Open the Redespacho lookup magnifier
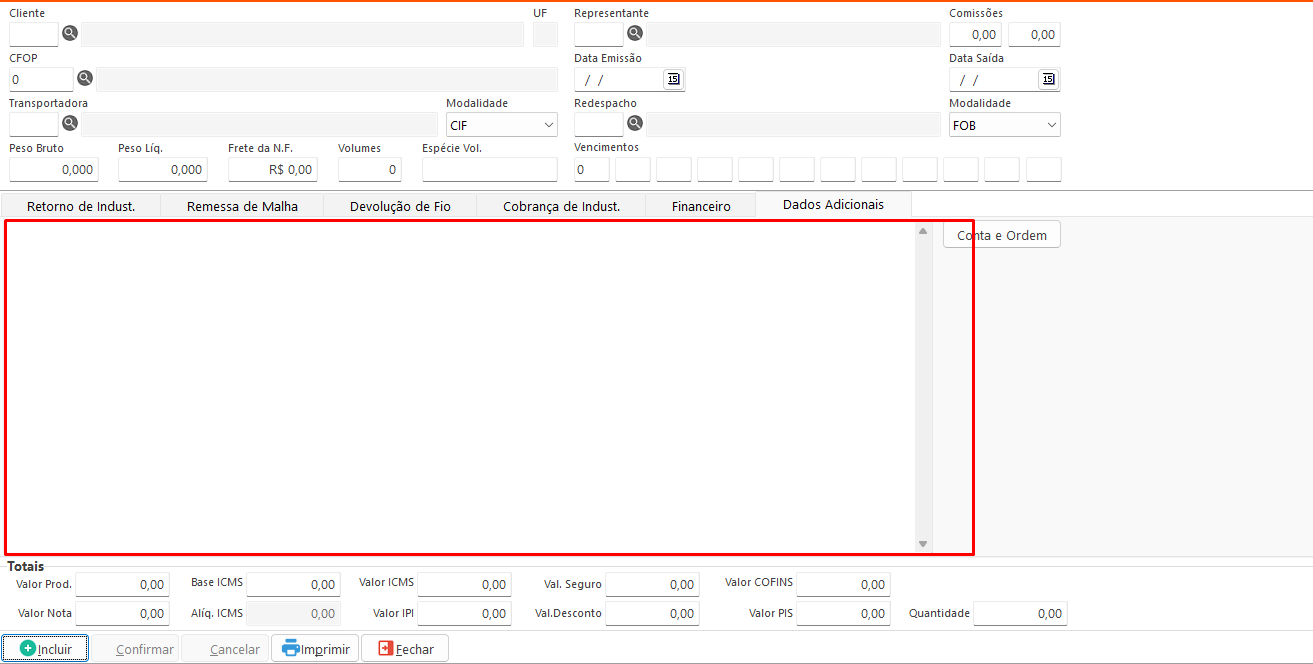The image size is (1313, 664). [634, 123]
